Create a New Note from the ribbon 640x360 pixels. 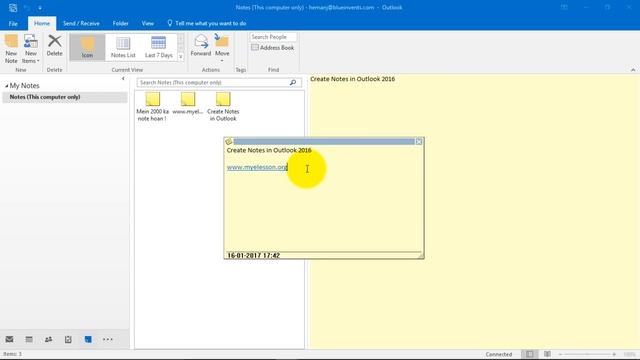pos(11,49)
